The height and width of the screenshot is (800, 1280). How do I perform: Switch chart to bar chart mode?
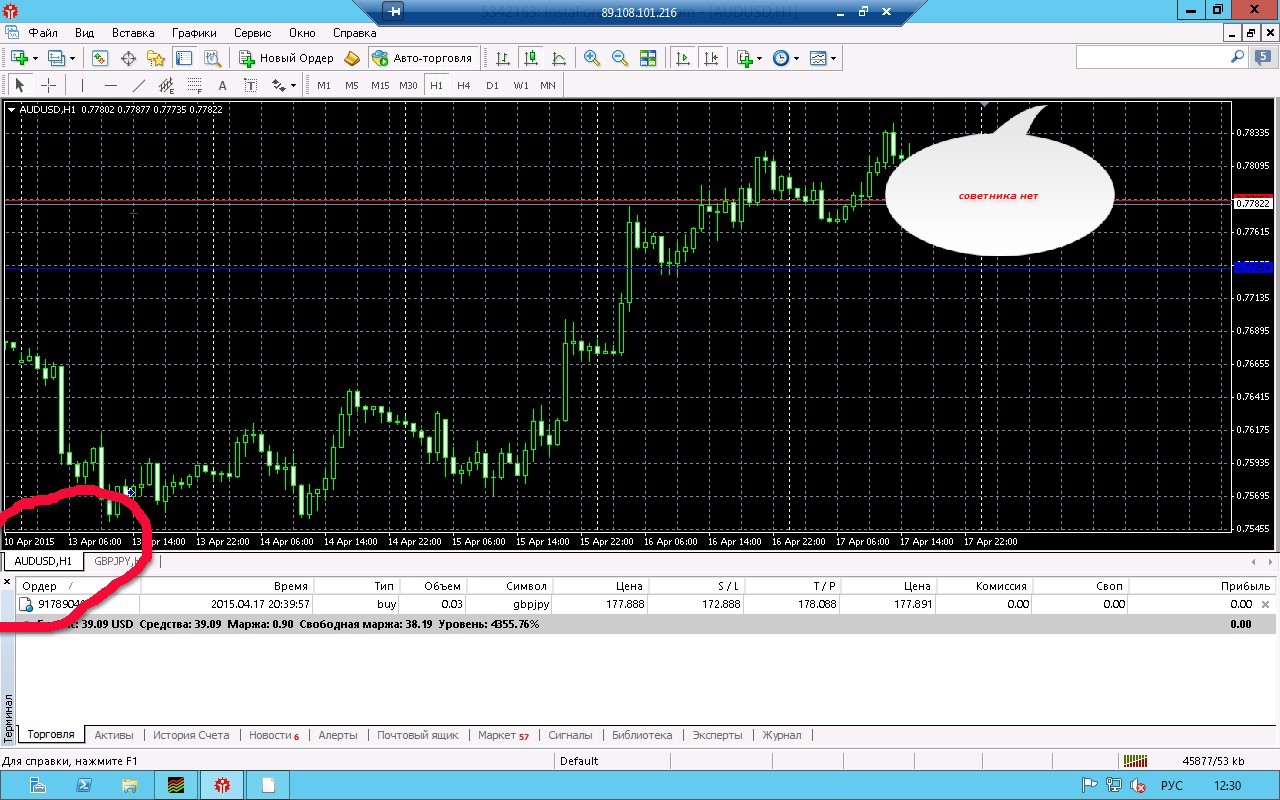pyautogui.click(x=503, y=58)
